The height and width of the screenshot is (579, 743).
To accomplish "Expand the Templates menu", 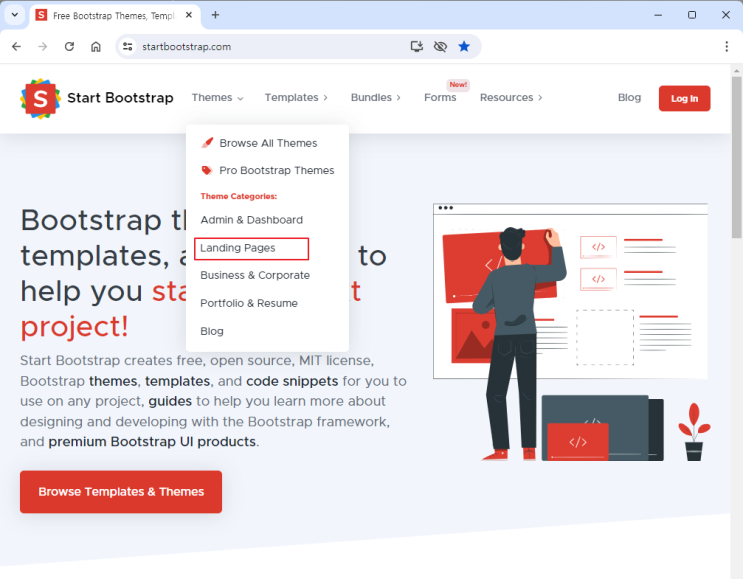I will [x=296, y=98].
